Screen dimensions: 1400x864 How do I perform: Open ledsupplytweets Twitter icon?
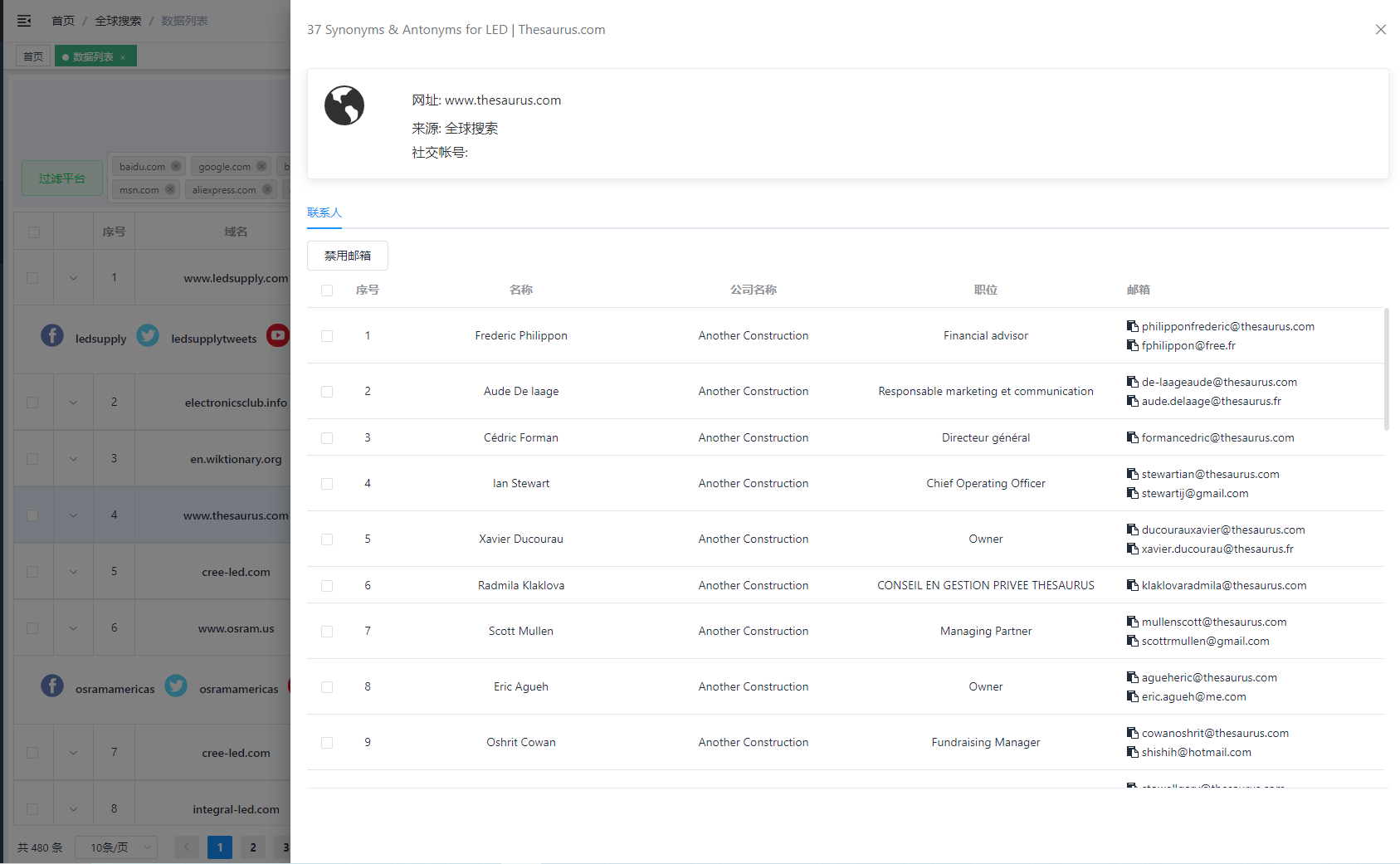point(148,335)
